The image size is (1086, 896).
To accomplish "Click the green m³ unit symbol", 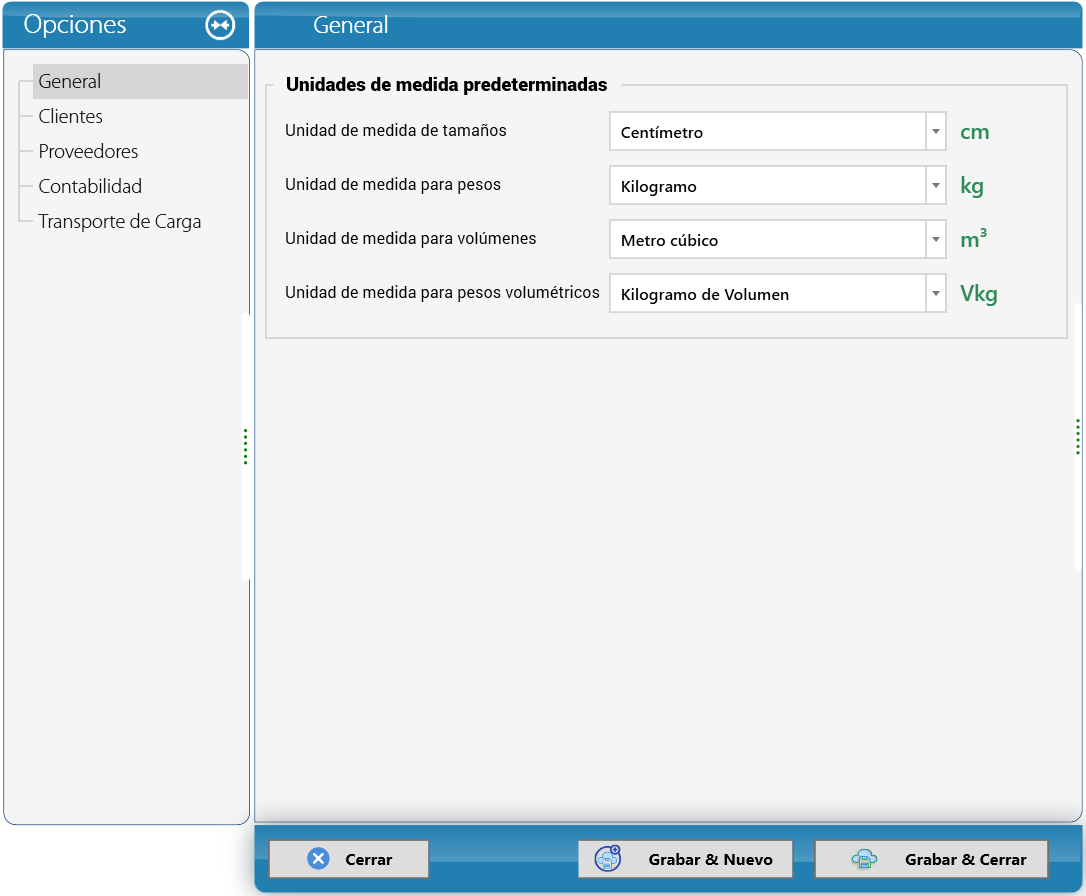I will [x=973, y=239].
